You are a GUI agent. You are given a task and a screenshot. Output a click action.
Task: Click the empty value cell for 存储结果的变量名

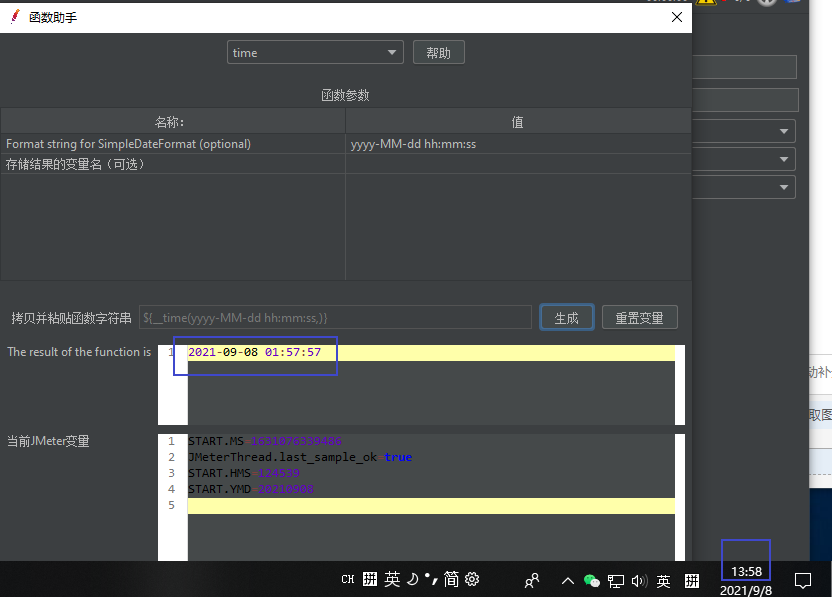[518, 164]
